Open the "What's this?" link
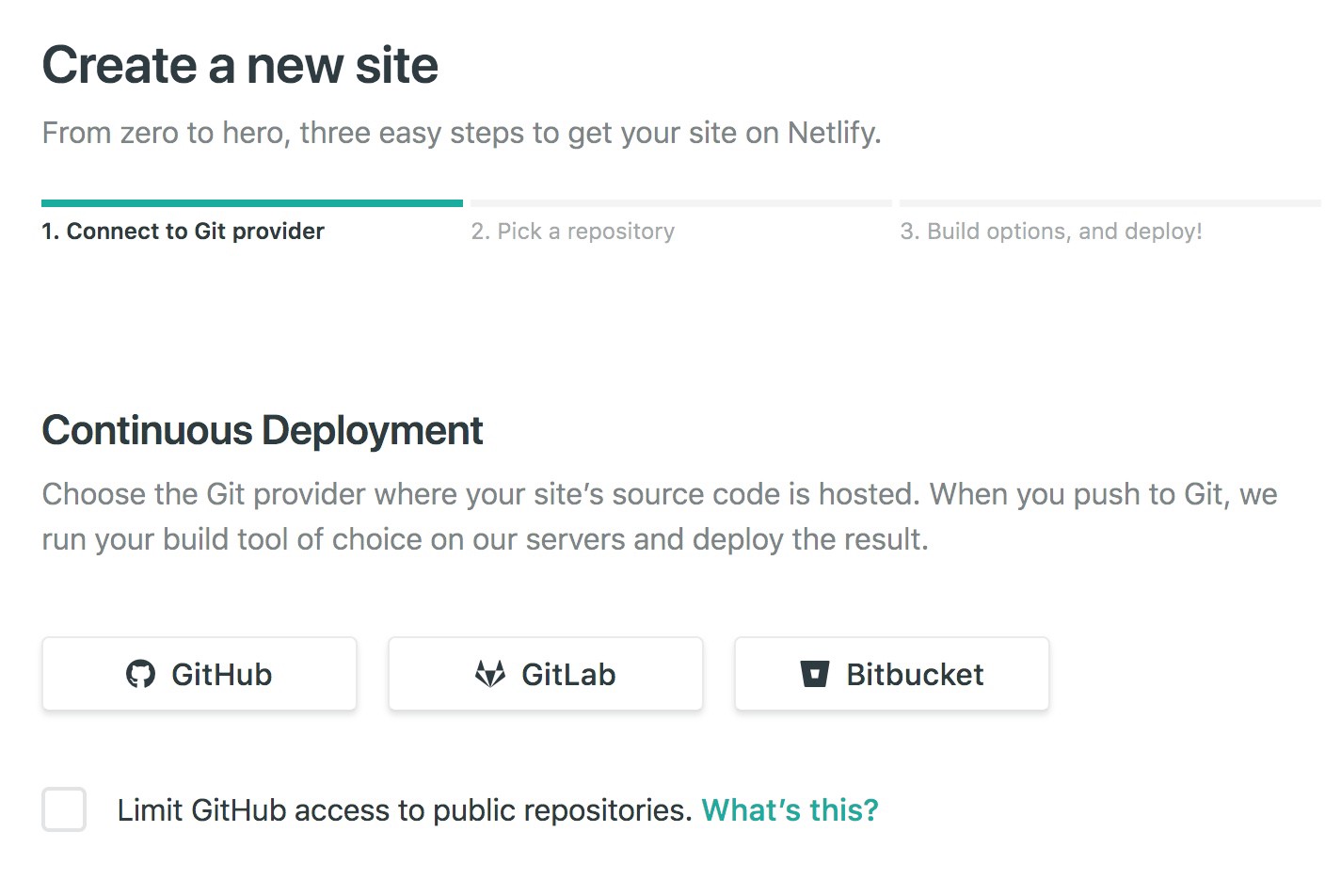The image size is (1325, 896). point(790,810)
